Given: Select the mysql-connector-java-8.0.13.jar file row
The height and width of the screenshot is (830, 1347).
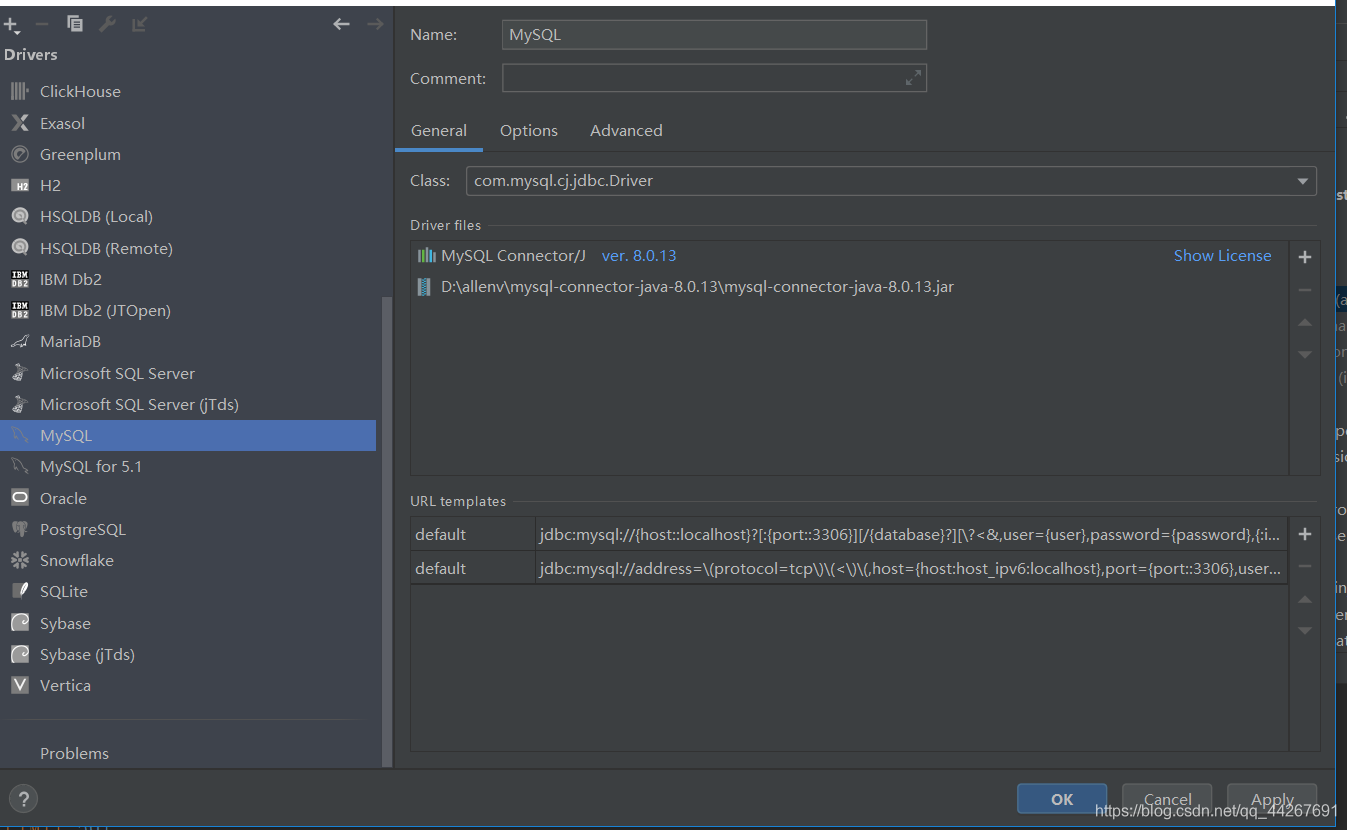Looking at the screenshot, I should tap(850, 287).
